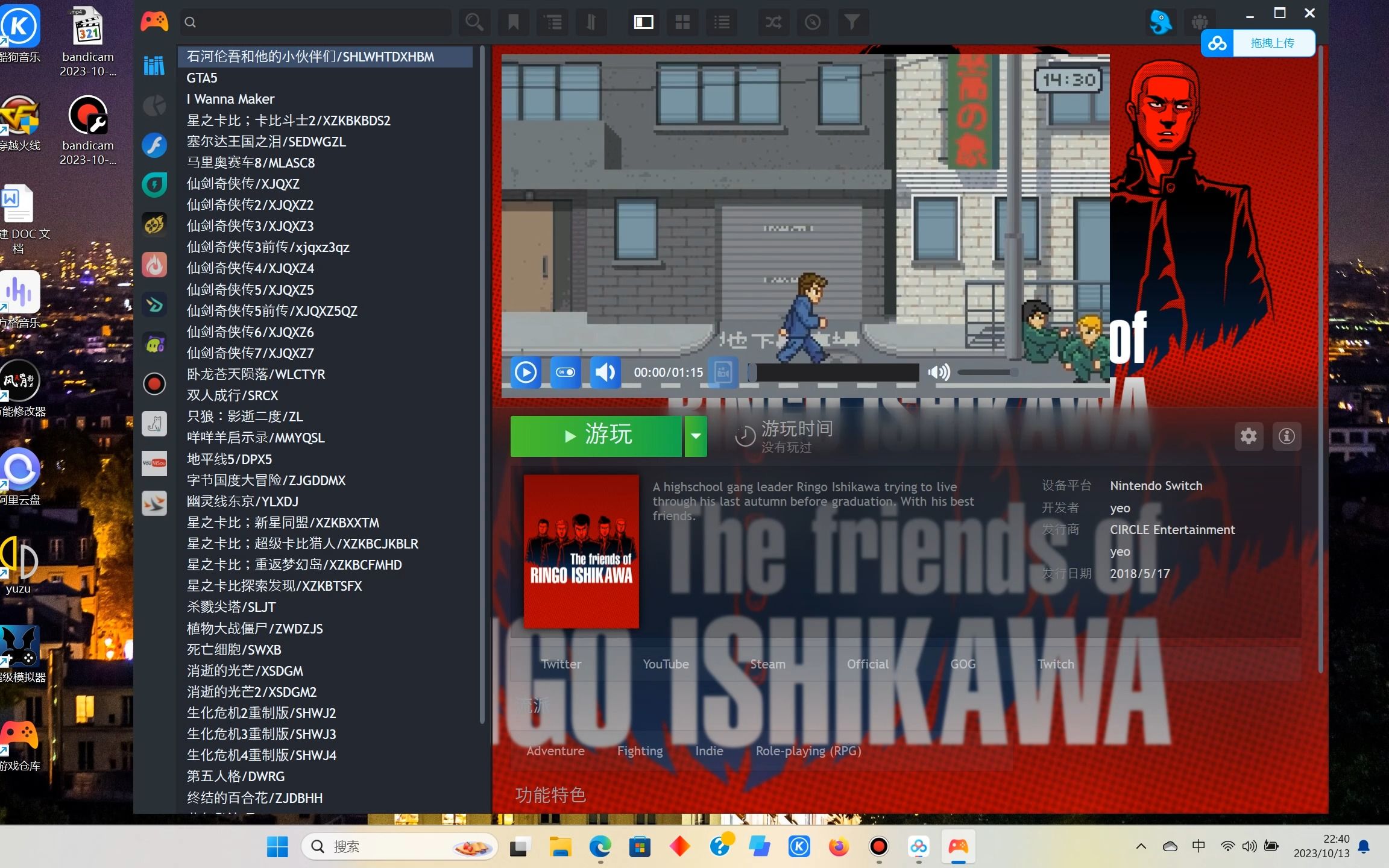Open the Steam link

coord(767,664)
